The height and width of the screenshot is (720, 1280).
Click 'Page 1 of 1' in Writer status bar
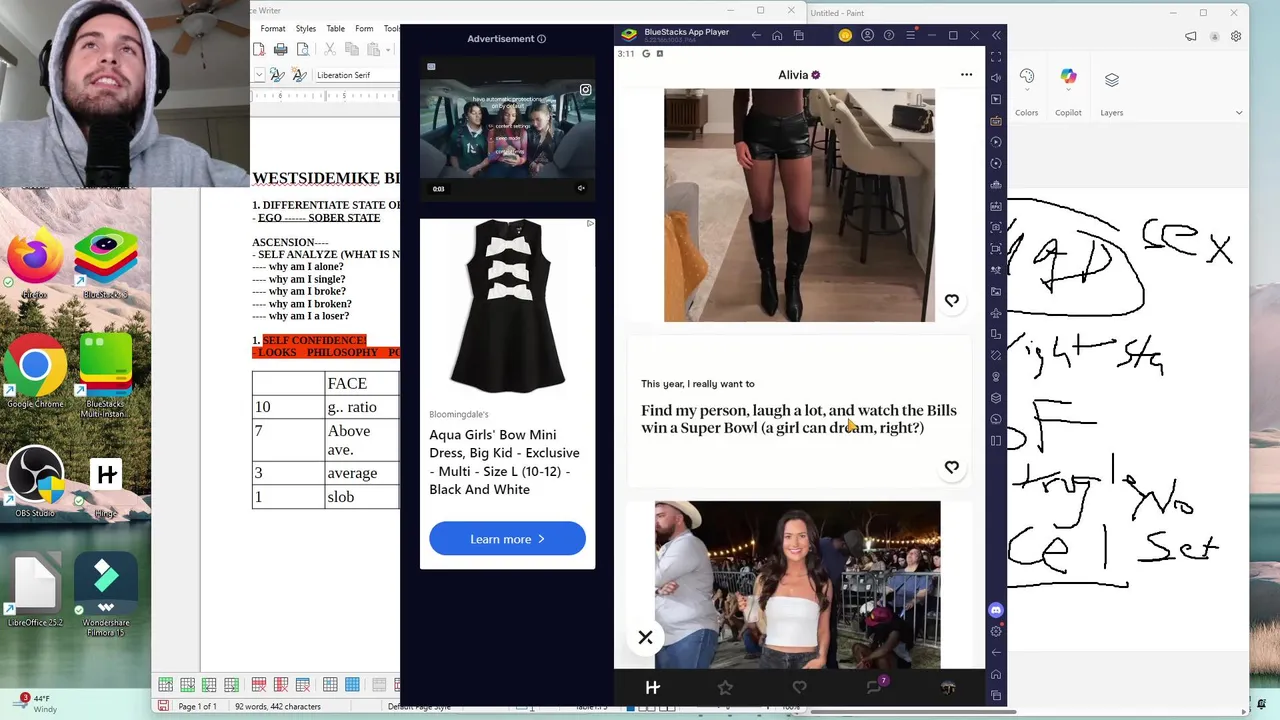pos(197,706)
